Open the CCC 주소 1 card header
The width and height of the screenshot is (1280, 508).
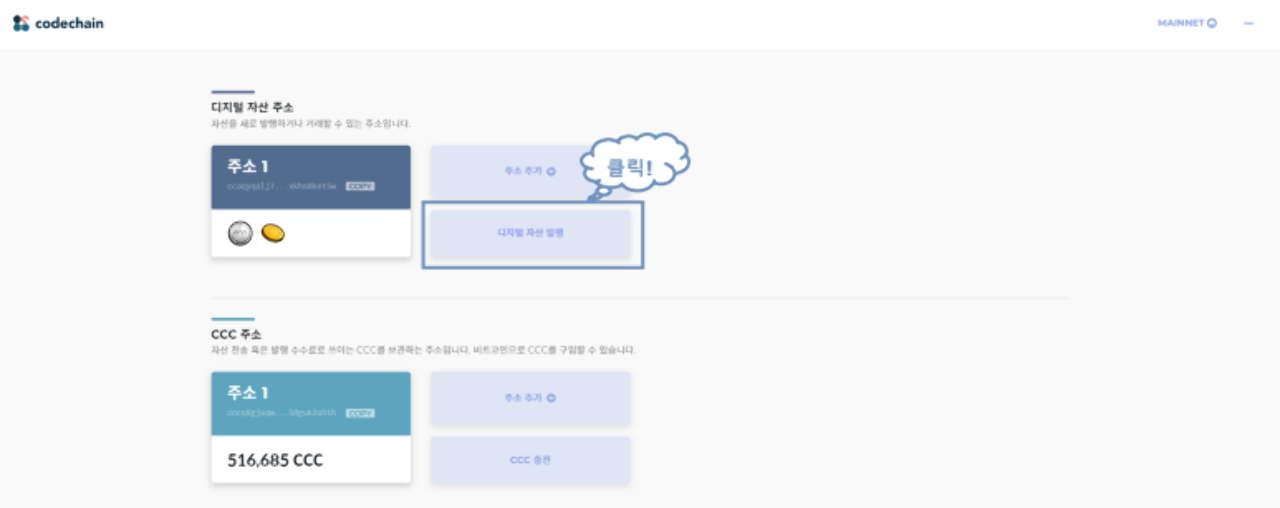click(311, 403)
